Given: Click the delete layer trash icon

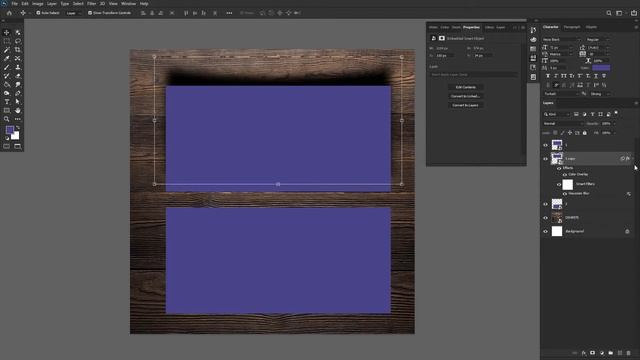Looking at the screenshot, I should coord(629,353).
